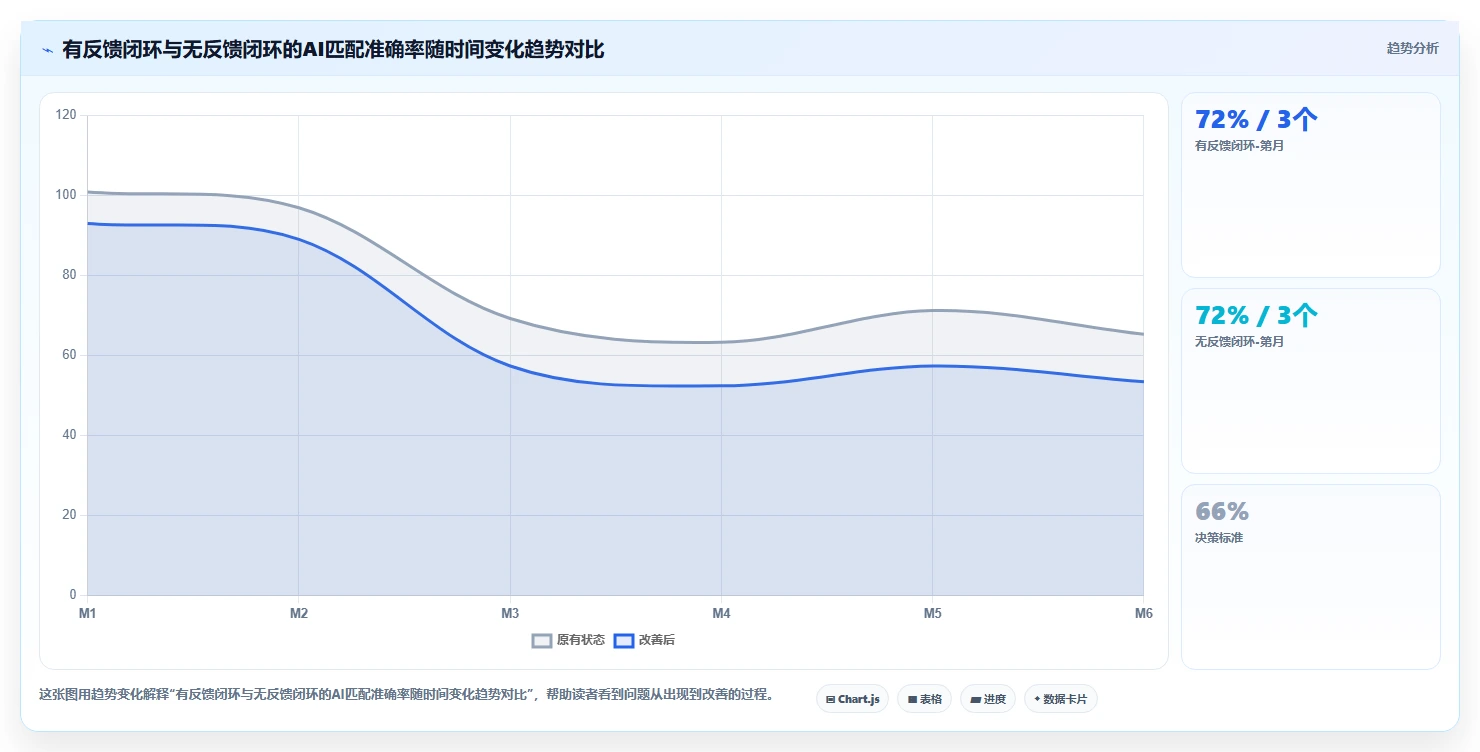Toggle the 原有状态 legend series

(x=568, y=640)
